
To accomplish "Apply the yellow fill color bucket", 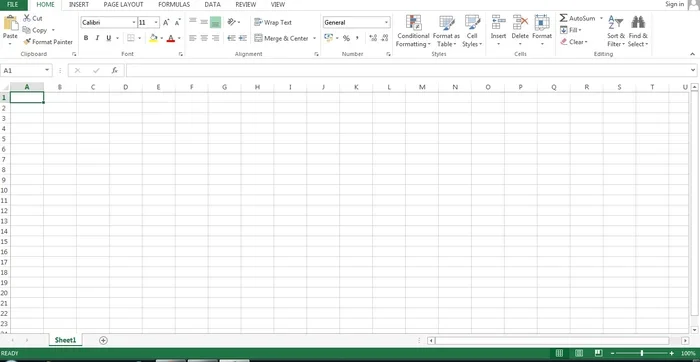I will point(154,38).
